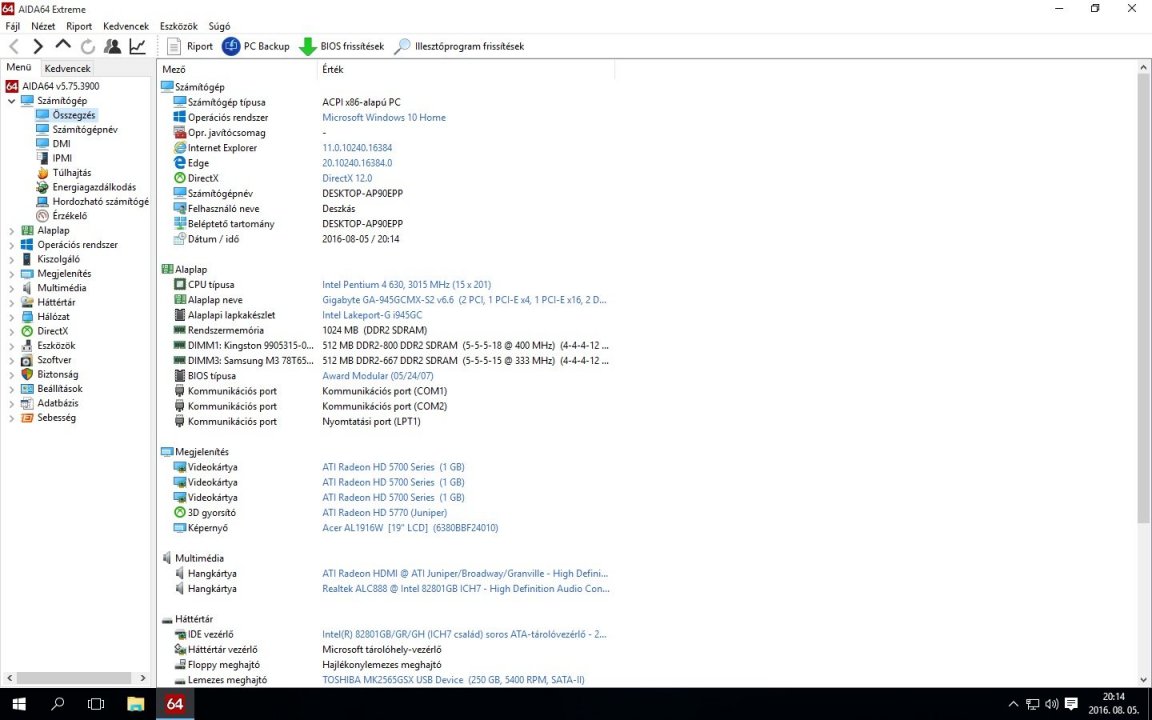Click the Back navigation arrow
Screen dimensions: 1152x720
point(13,46)
